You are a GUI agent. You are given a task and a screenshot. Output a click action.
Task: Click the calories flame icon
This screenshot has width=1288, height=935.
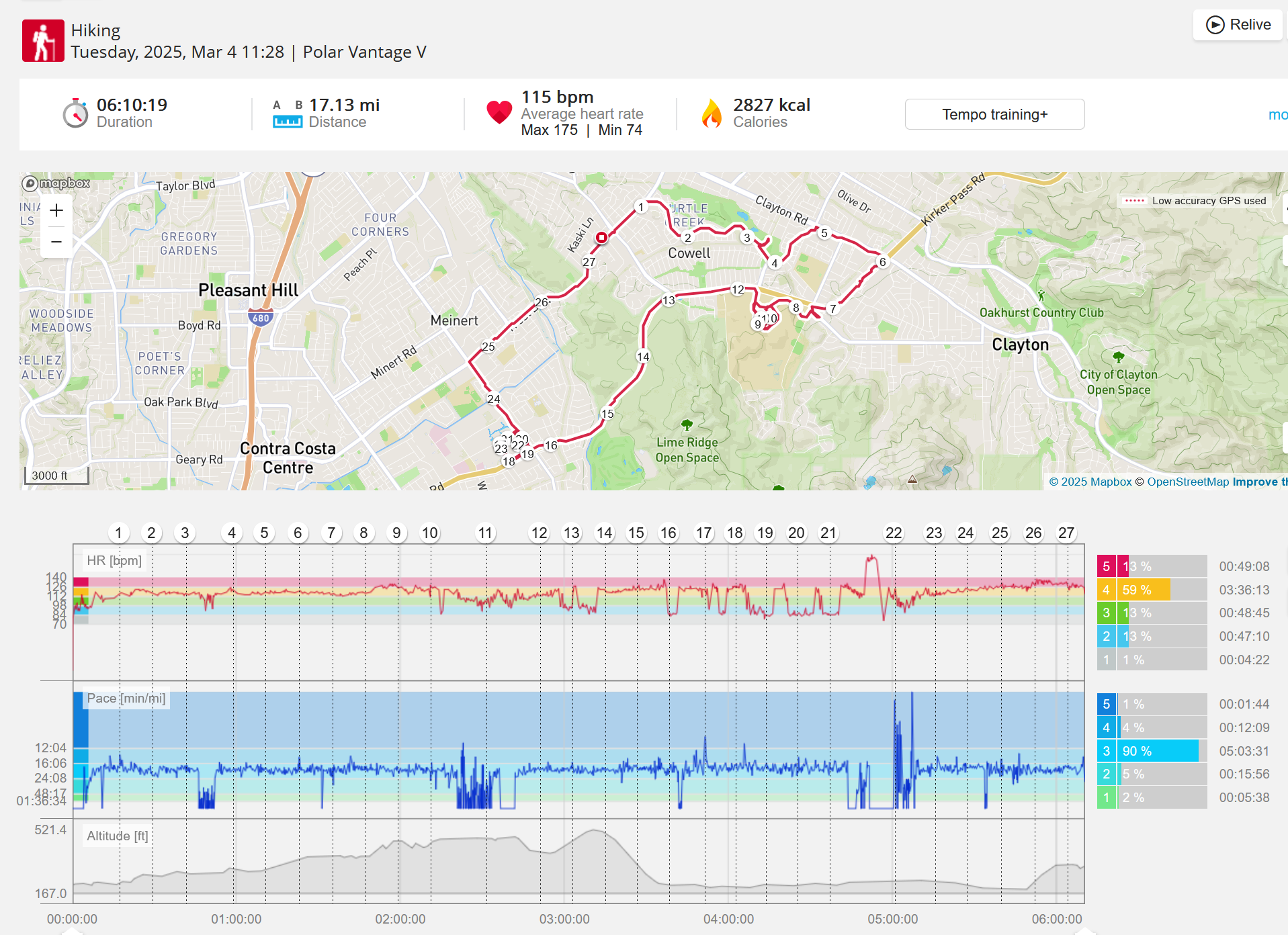pos(712,113)
